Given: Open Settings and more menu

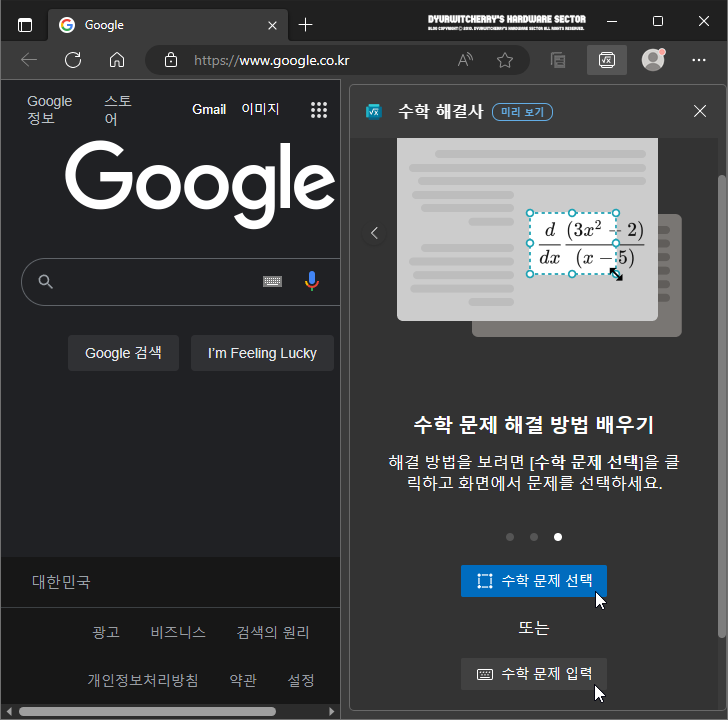Looking at the screenshot, I should (x=699, y=60).
